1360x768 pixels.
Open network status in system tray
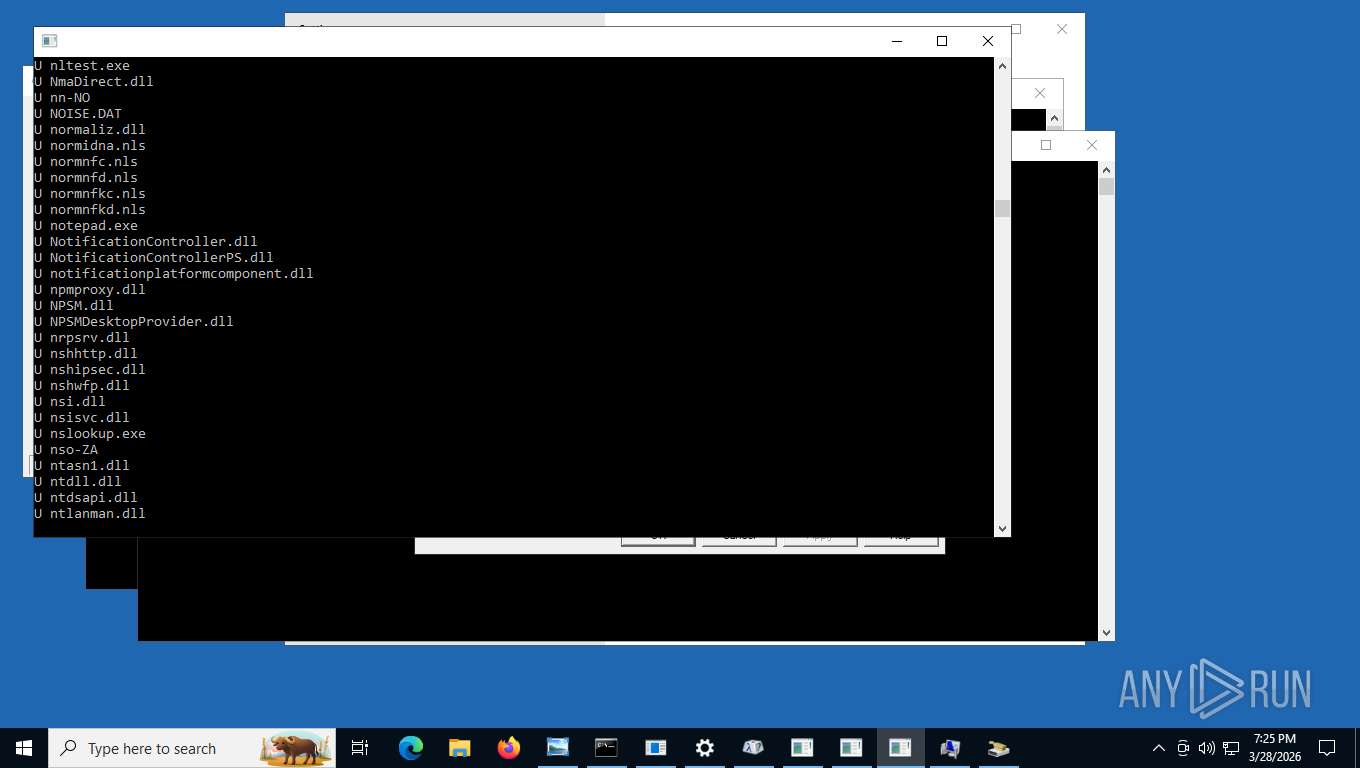[1231, 748]
